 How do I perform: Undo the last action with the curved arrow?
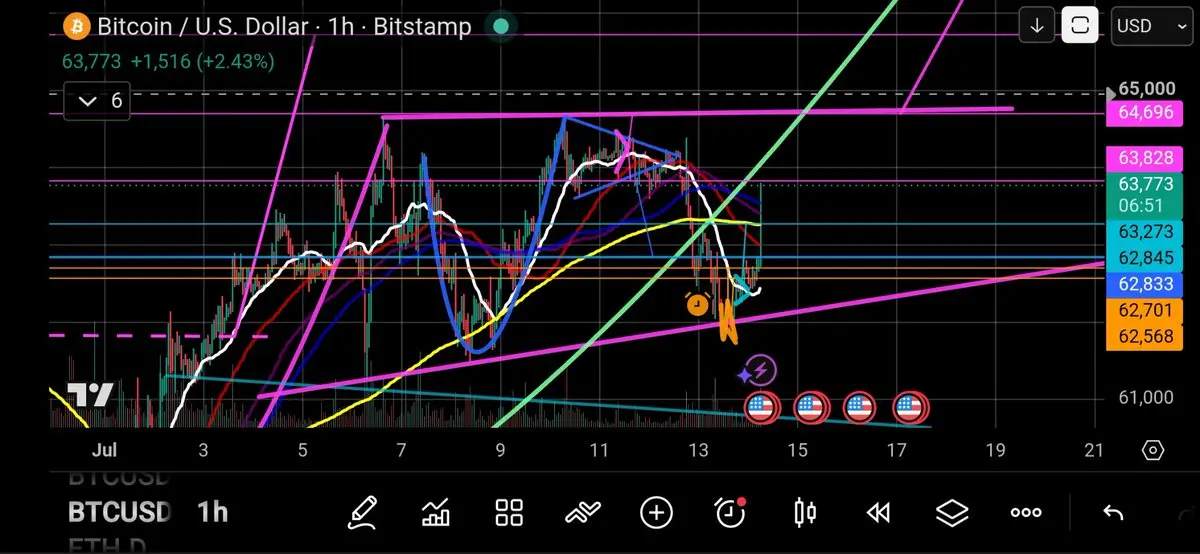point(1113,513)
